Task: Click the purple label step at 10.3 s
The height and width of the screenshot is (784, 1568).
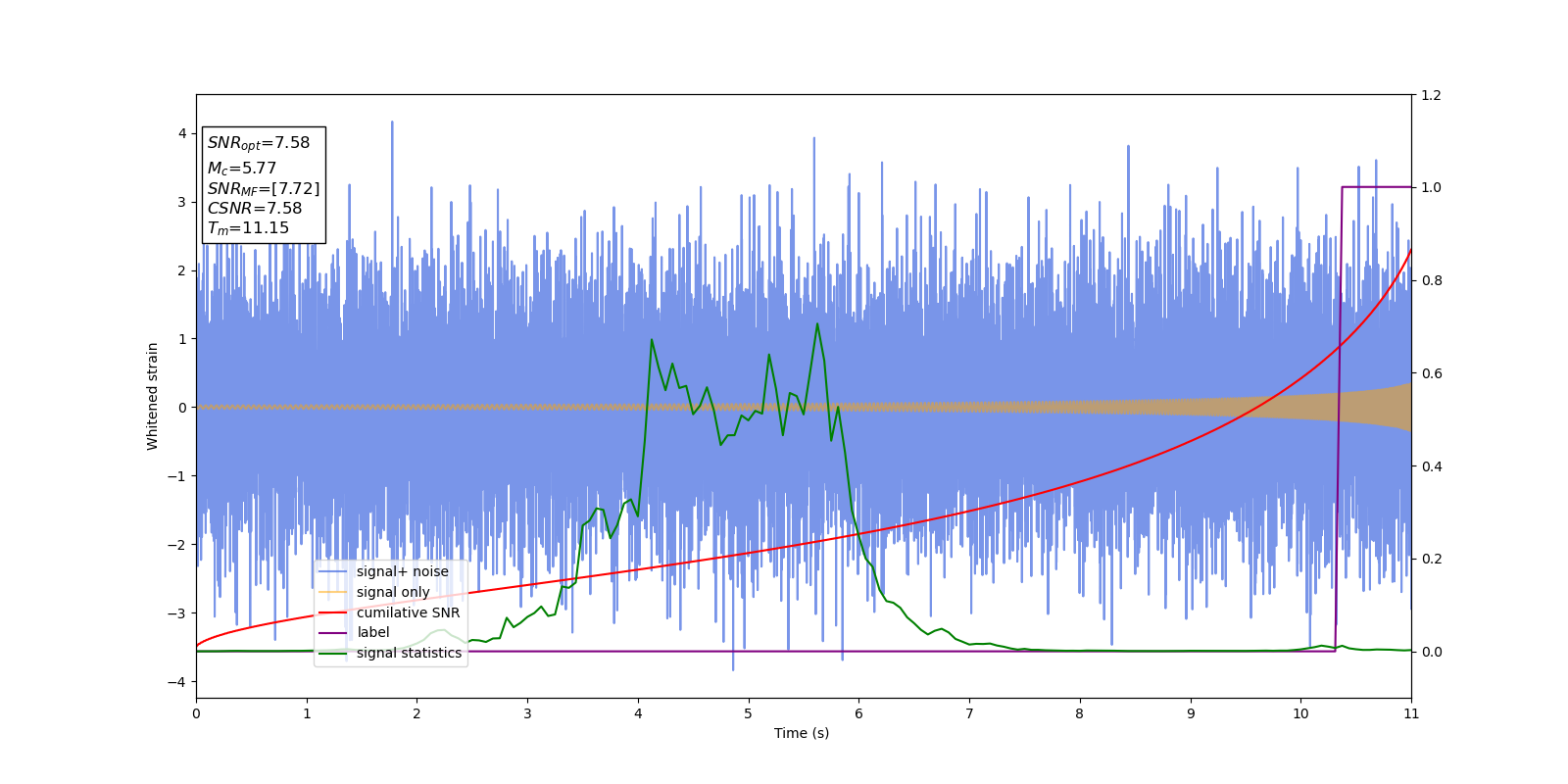Action: 1339,419
